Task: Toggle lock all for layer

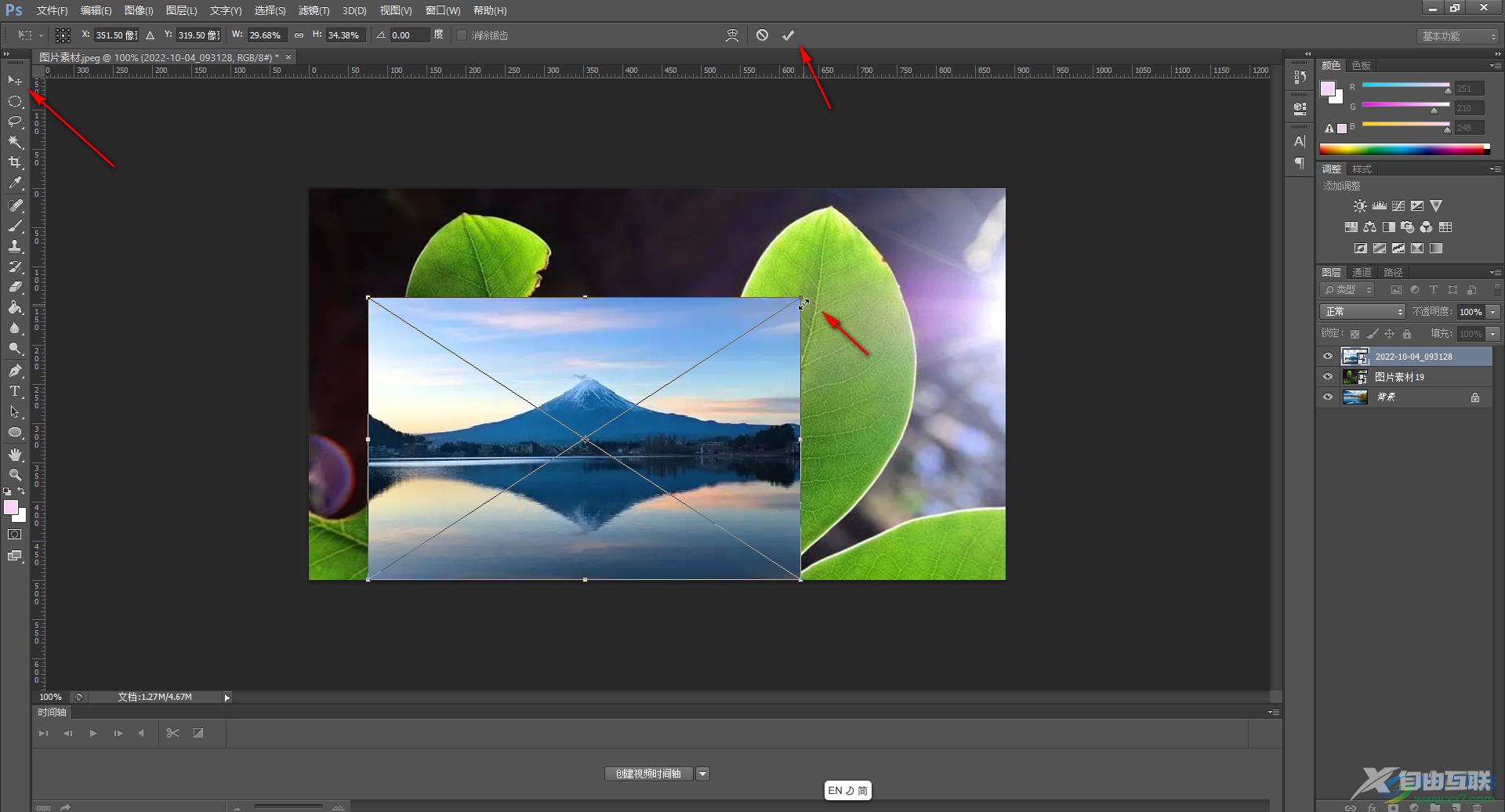Action: tap(1407, 334)
